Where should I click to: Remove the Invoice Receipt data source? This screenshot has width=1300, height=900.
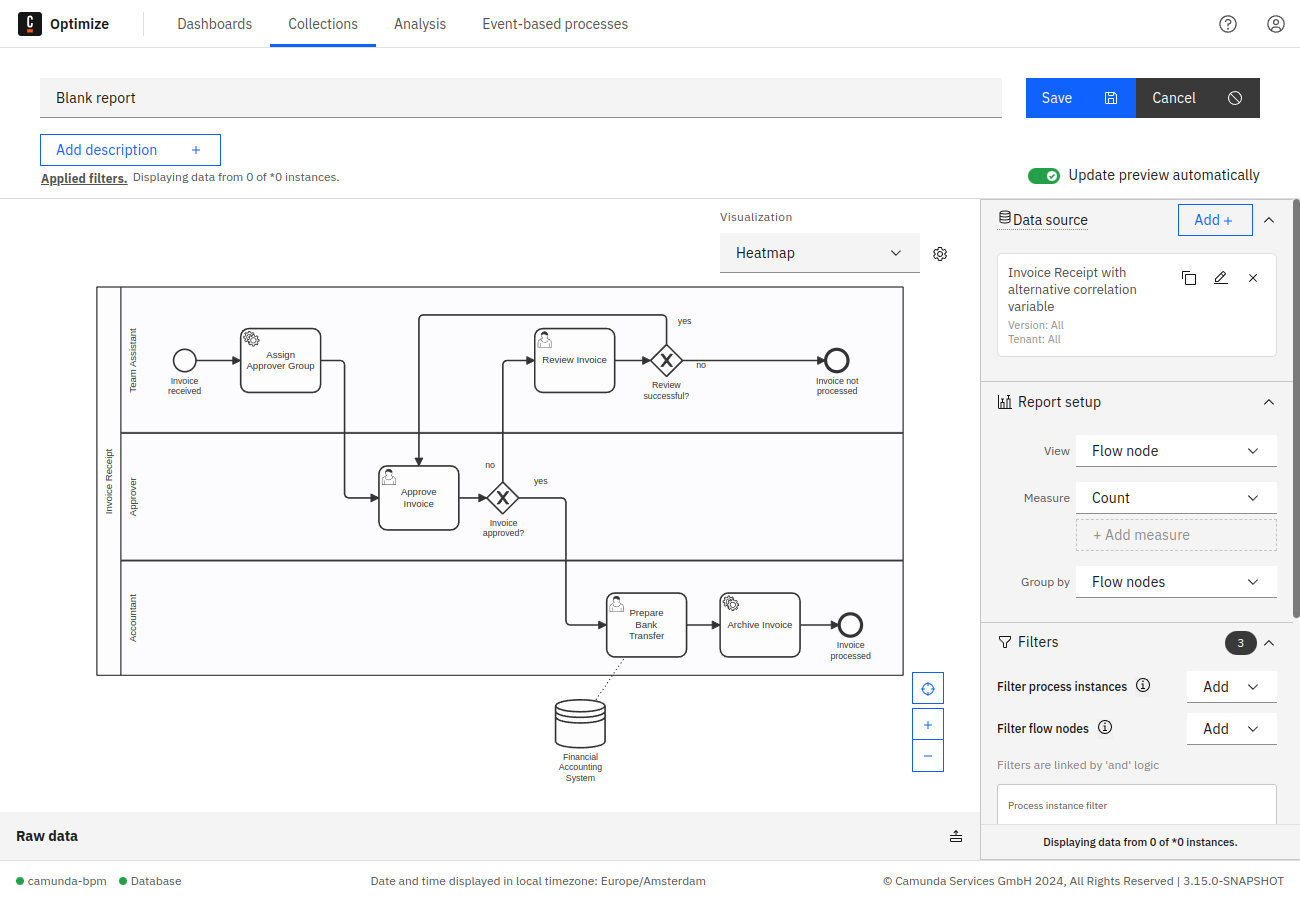[x=1252, y=277]
